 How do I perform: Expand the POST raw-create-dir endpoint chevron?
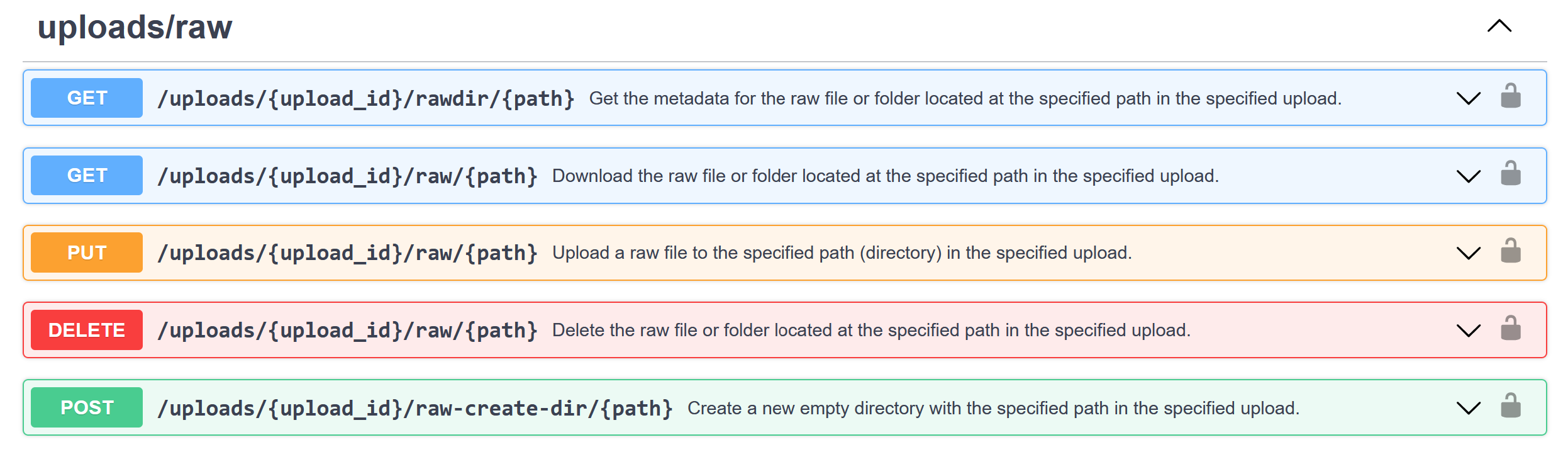tap(1469, 408)
